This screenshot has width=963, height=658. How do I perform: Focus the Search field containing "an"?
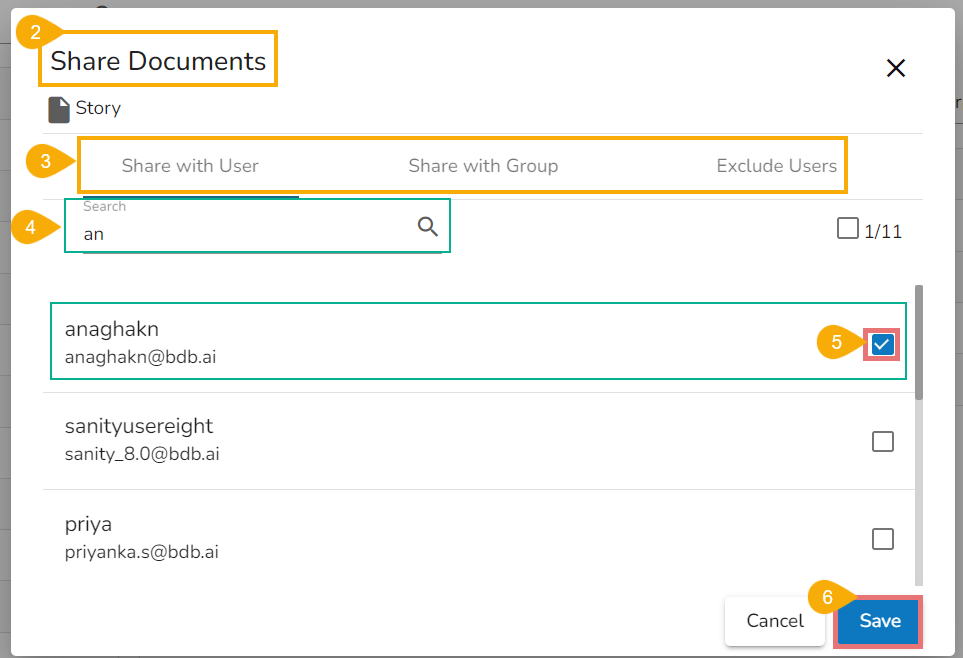(x=245, y=234)
